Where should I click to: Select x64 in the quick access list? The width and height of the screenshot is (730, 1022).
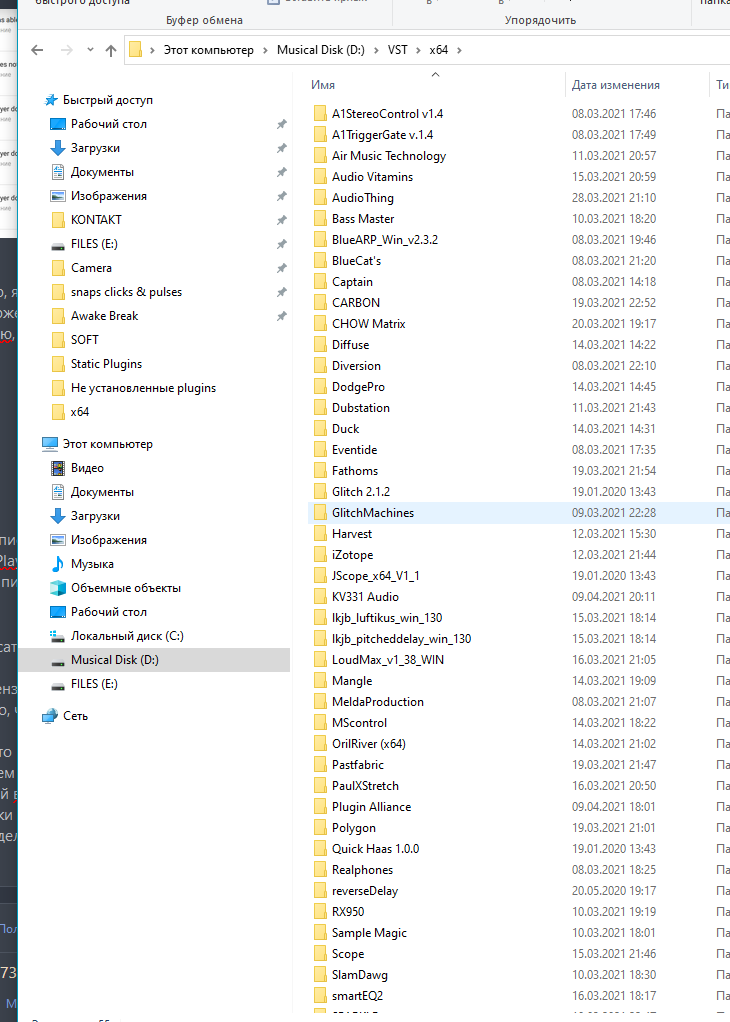tap(80, 412)
